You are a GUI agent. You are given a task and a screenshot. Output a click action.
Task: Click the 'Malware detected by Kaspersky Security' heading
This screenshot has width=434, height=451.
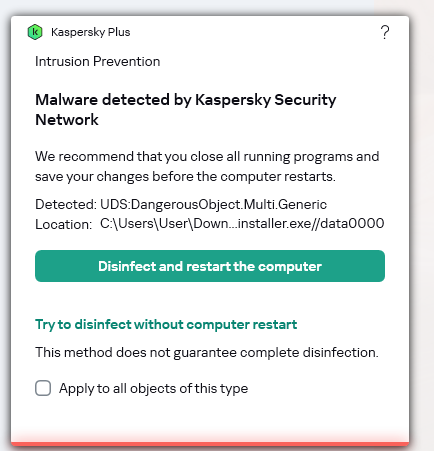[x=186, y=100]
